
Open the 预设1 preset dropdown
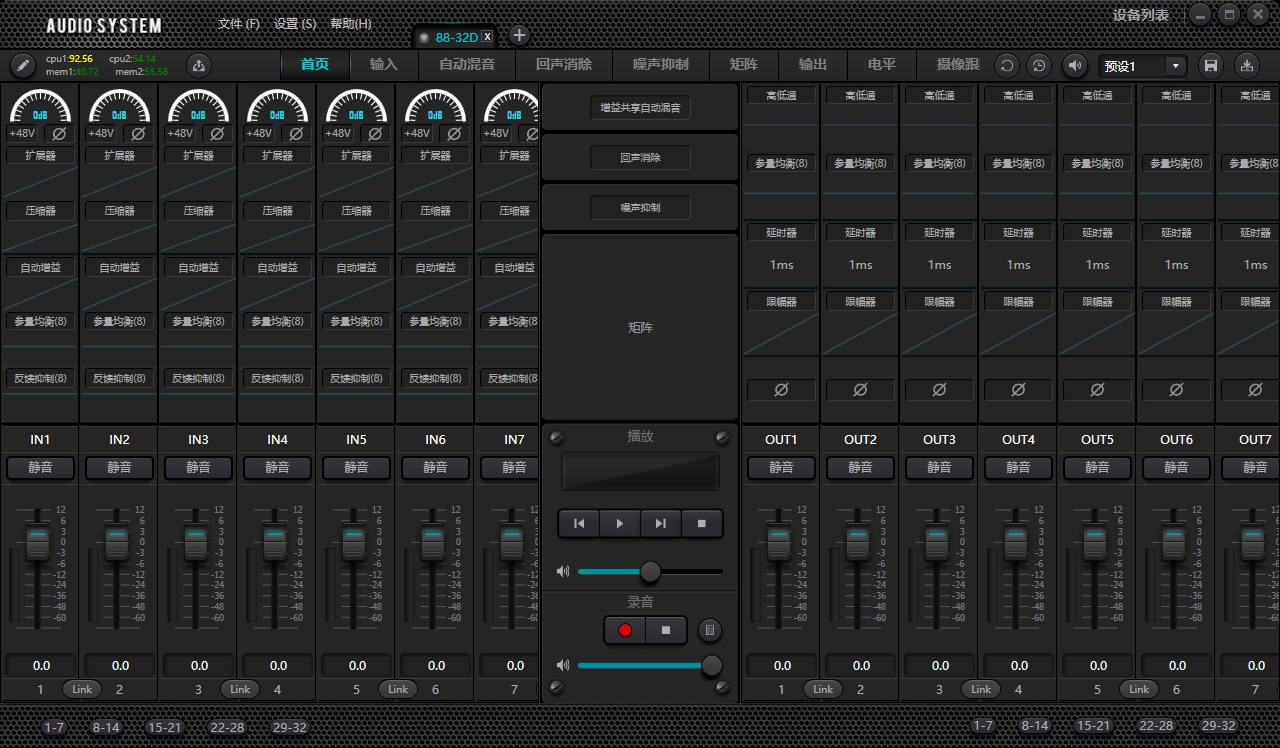1175,66
